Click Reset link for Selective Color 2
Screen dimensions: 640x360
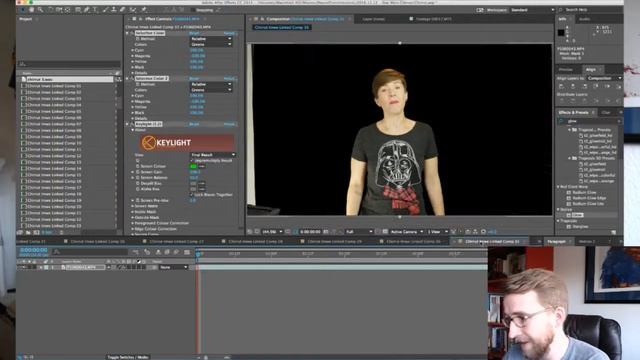194,78
